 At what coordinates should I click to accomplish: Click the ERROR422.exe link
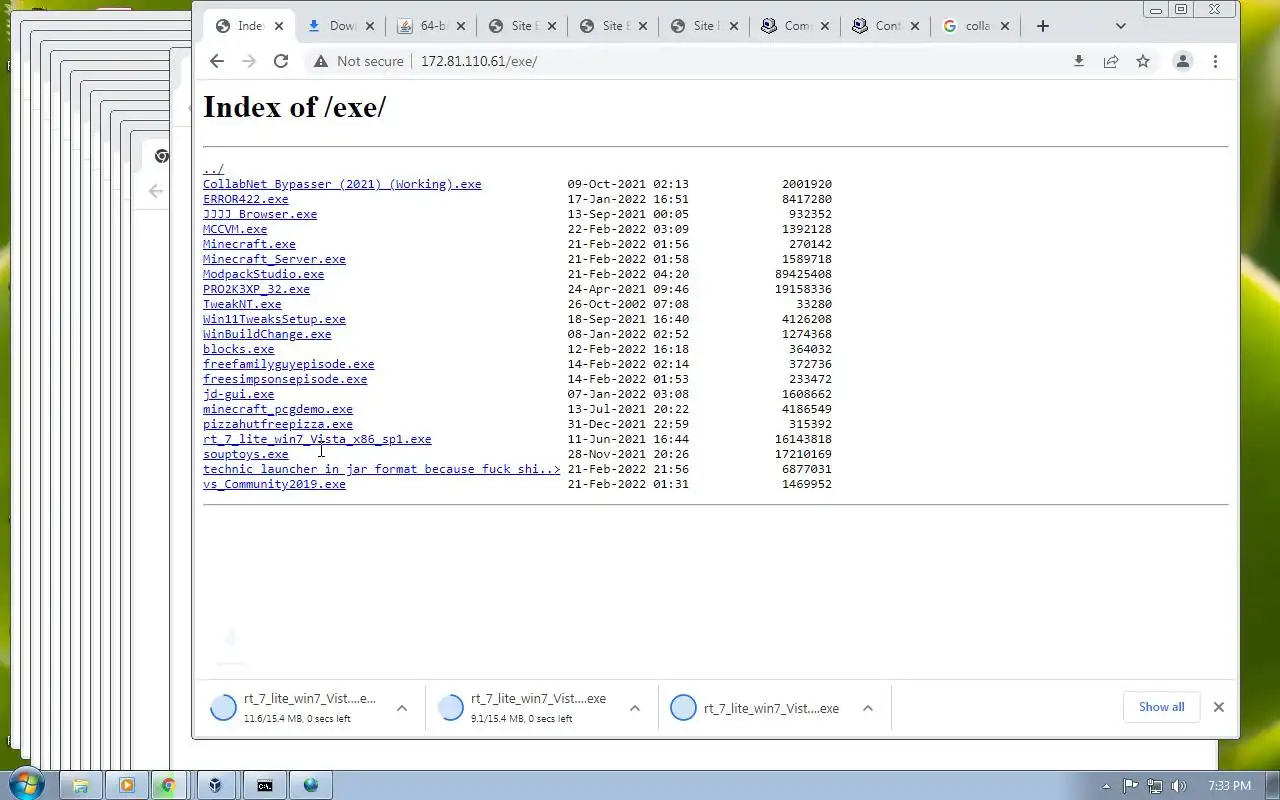(245, 199)
